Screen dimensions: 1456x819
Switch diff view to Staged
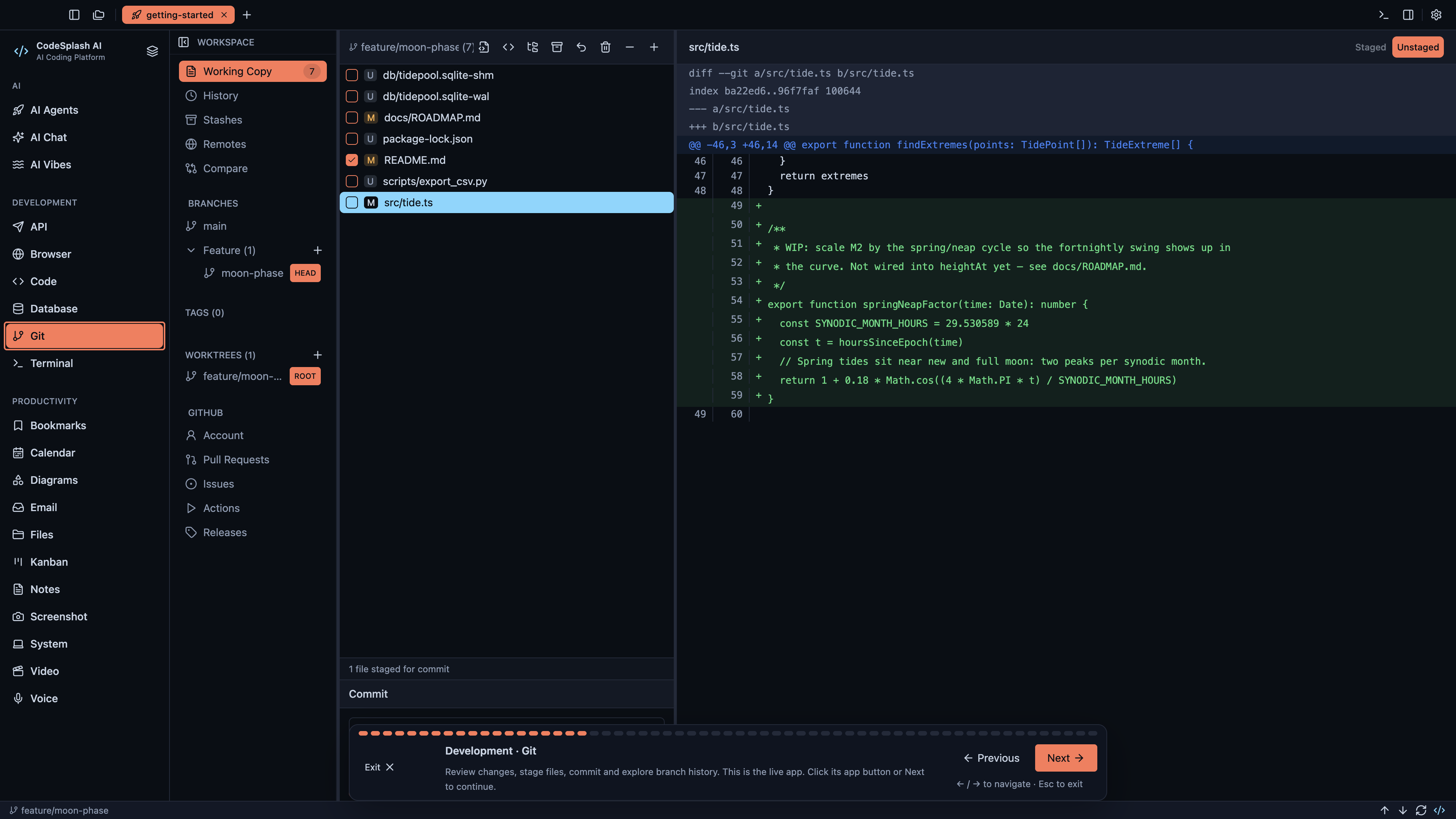[x=1370, y=47]
